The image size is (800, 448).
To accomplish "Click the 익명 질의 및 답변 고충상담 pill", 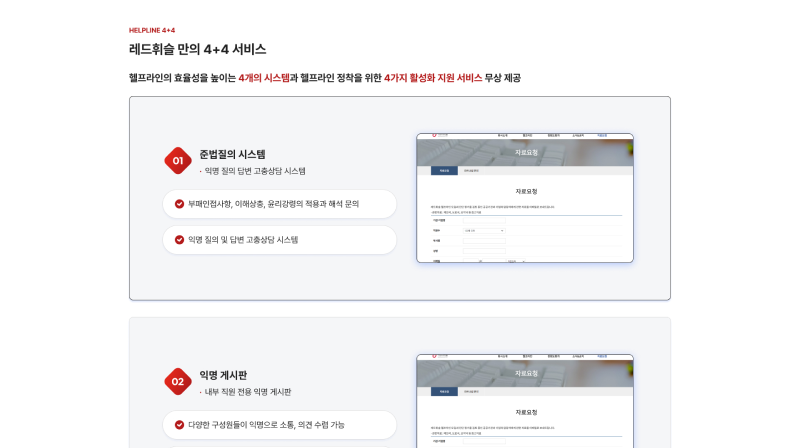I will [x=280, y=240].
